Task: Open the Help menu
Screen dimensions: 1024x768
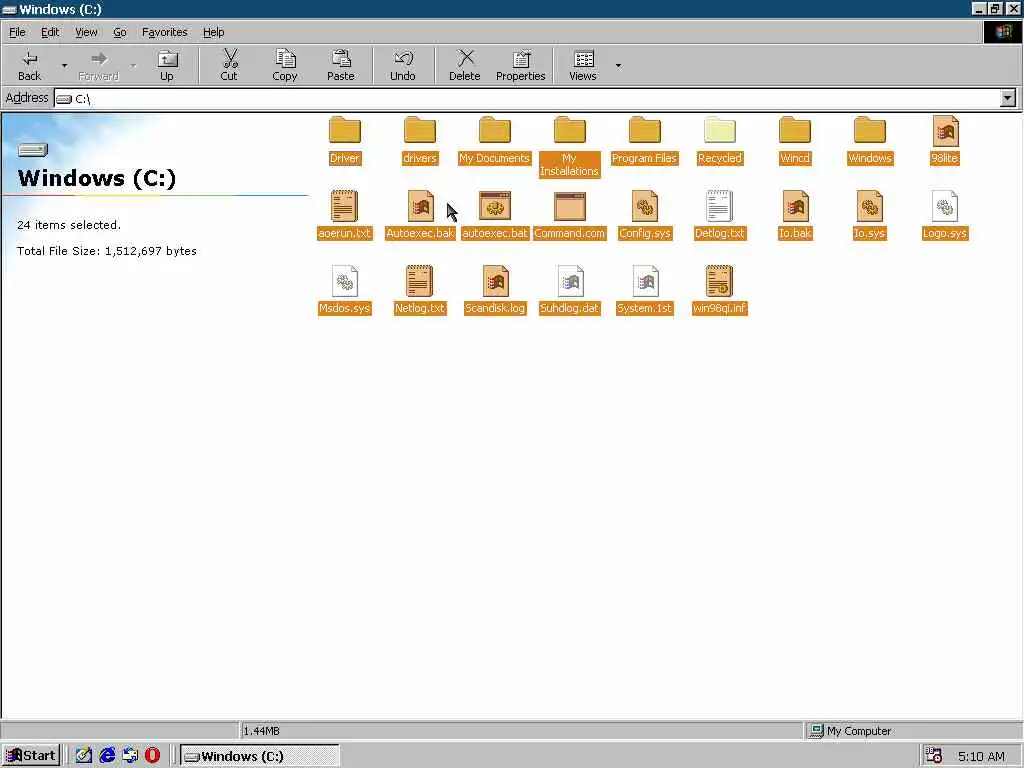Action: 213,32
